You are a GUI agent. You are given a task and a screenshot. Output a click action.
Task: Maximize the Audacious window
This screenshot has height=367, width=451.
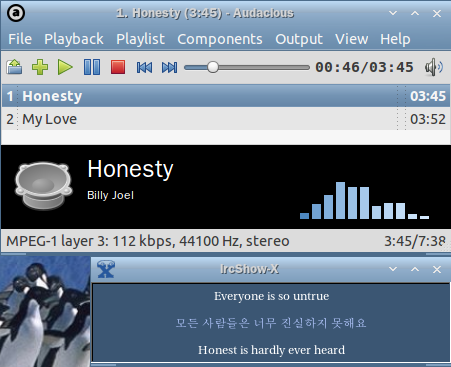(x=415, y=13)
